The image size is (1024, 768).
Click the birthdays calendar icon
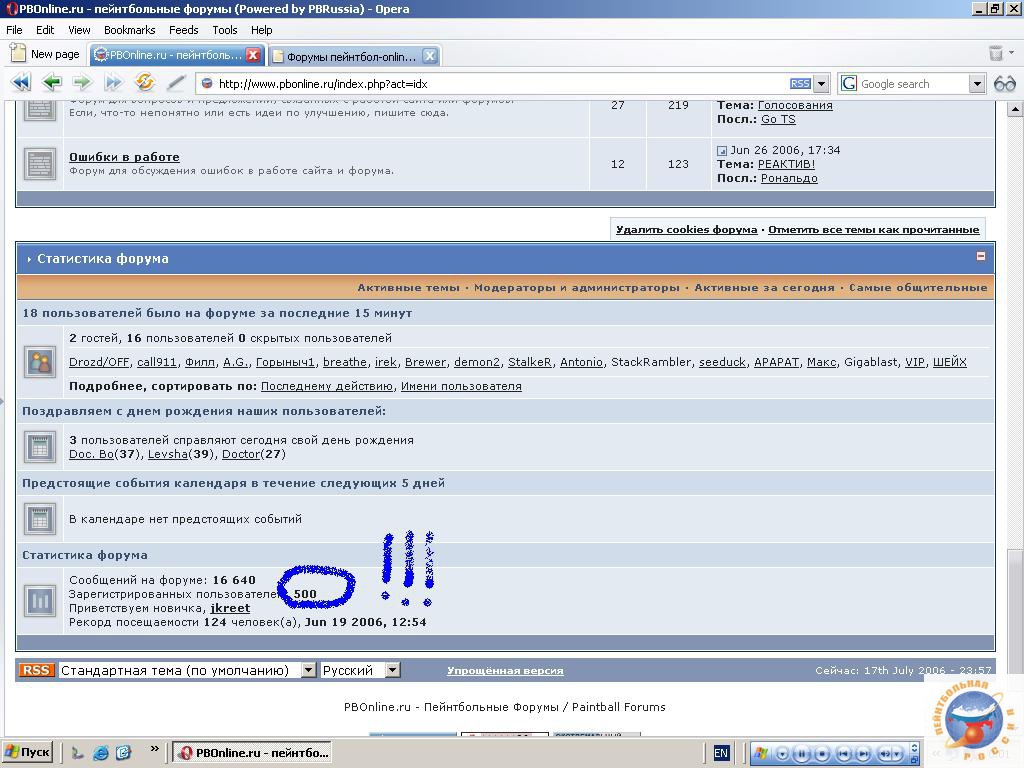40,447
